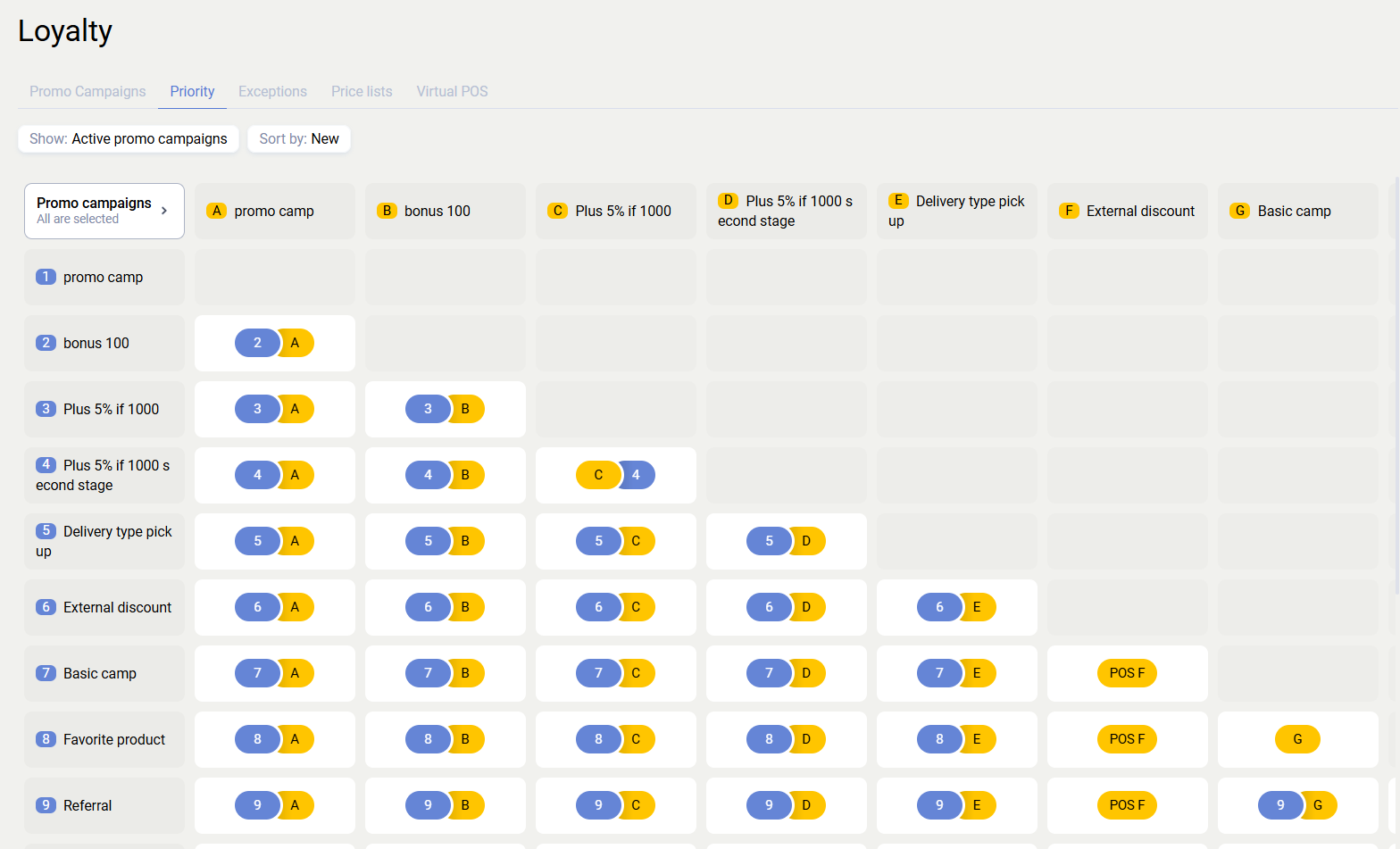Select the External discount column header

[x=1127, y=212]
